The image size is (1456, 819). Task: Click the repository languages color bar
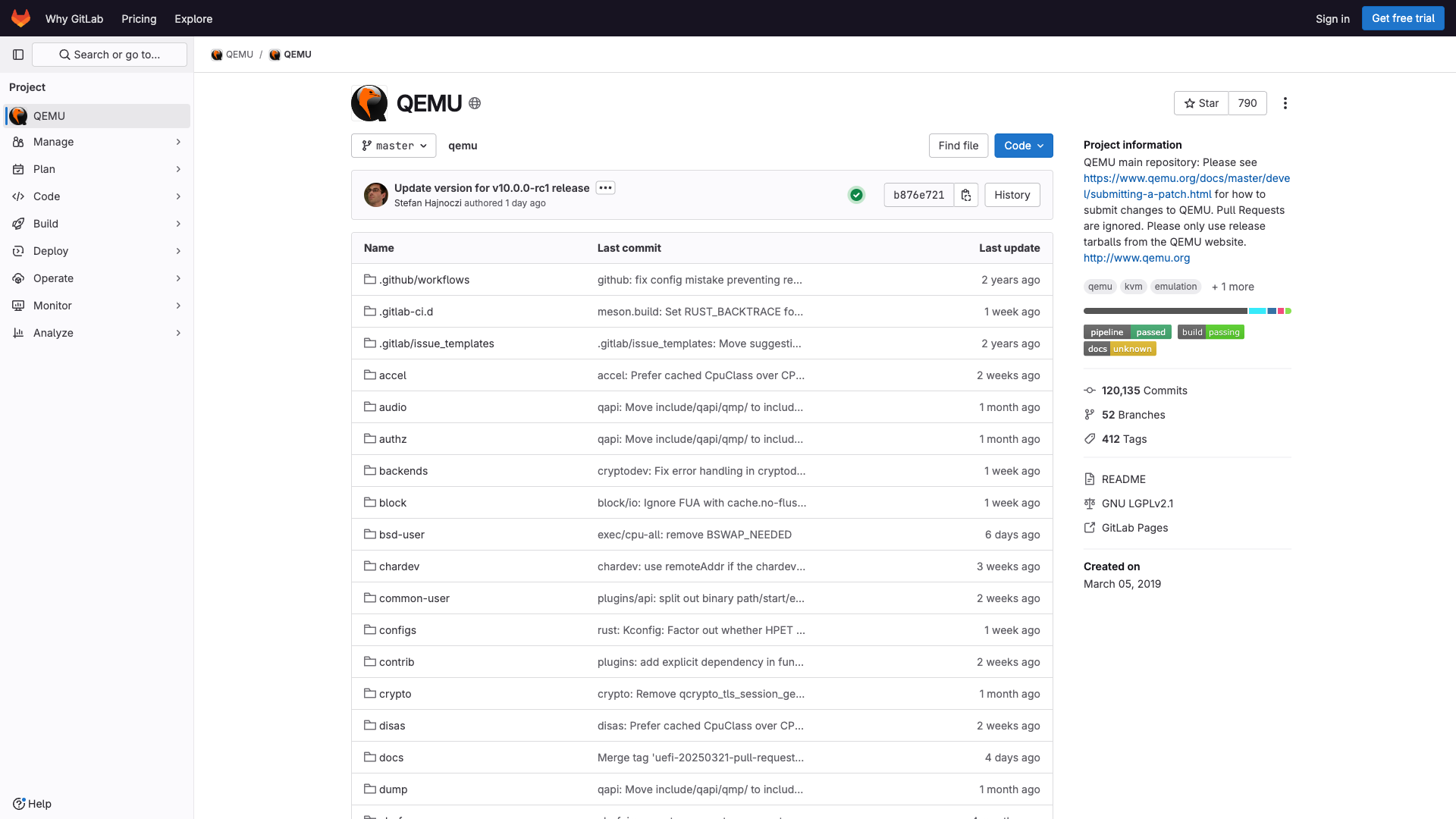[x=1187, y=311]
